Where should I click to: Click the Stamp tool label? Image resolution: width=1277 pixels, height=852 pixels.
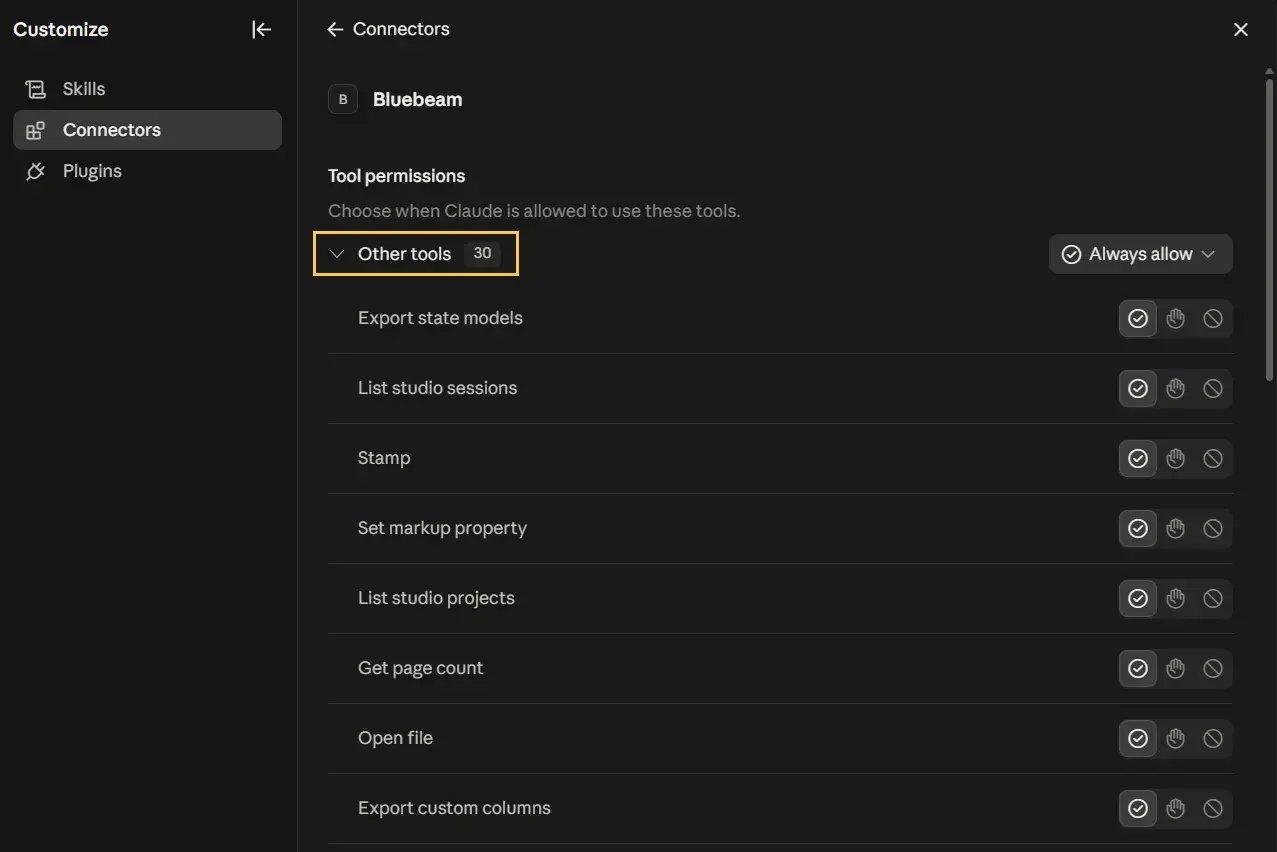click(384, 458)
